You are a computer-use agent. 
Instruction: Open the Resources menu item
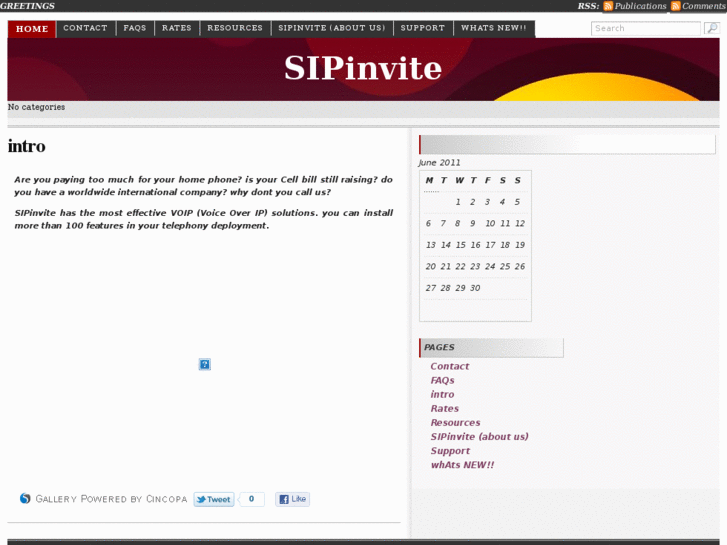click(x=235, y=28)
